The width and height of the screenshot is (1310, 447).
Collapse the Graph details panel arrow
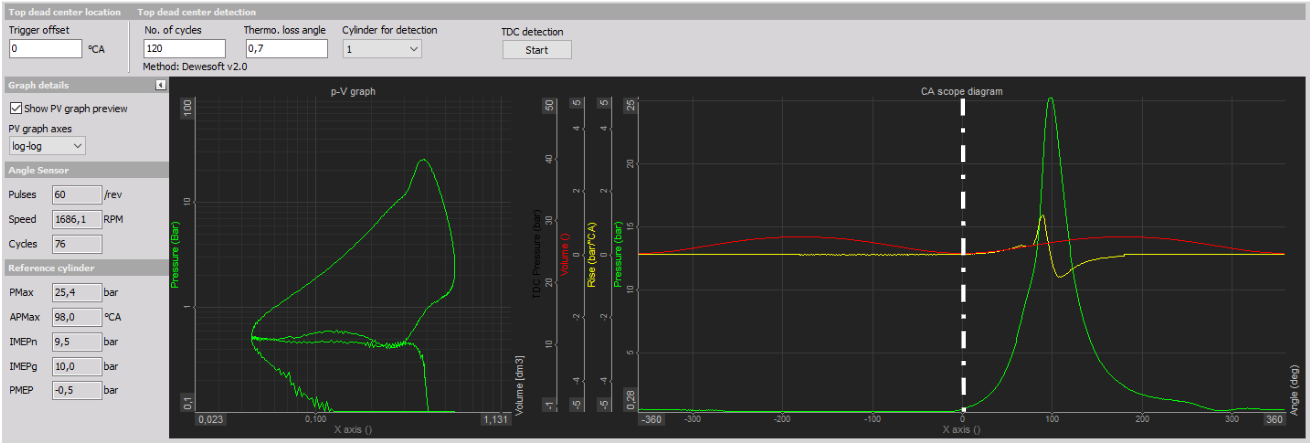point(160,86)
